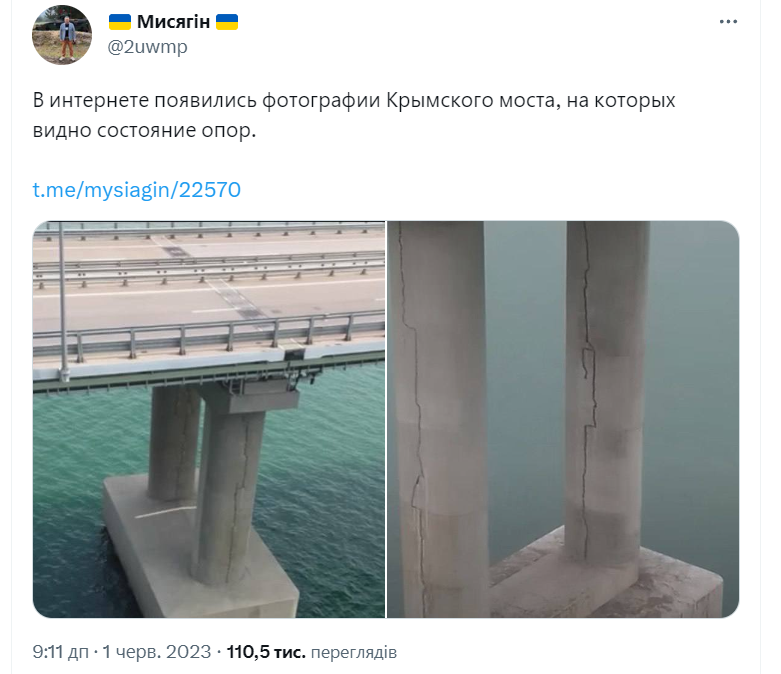Image resolution: width=781 pixels, height=674 pixels.
Task: Click the 1 черв. 2023 date
Action: click(x=156, y=652)
